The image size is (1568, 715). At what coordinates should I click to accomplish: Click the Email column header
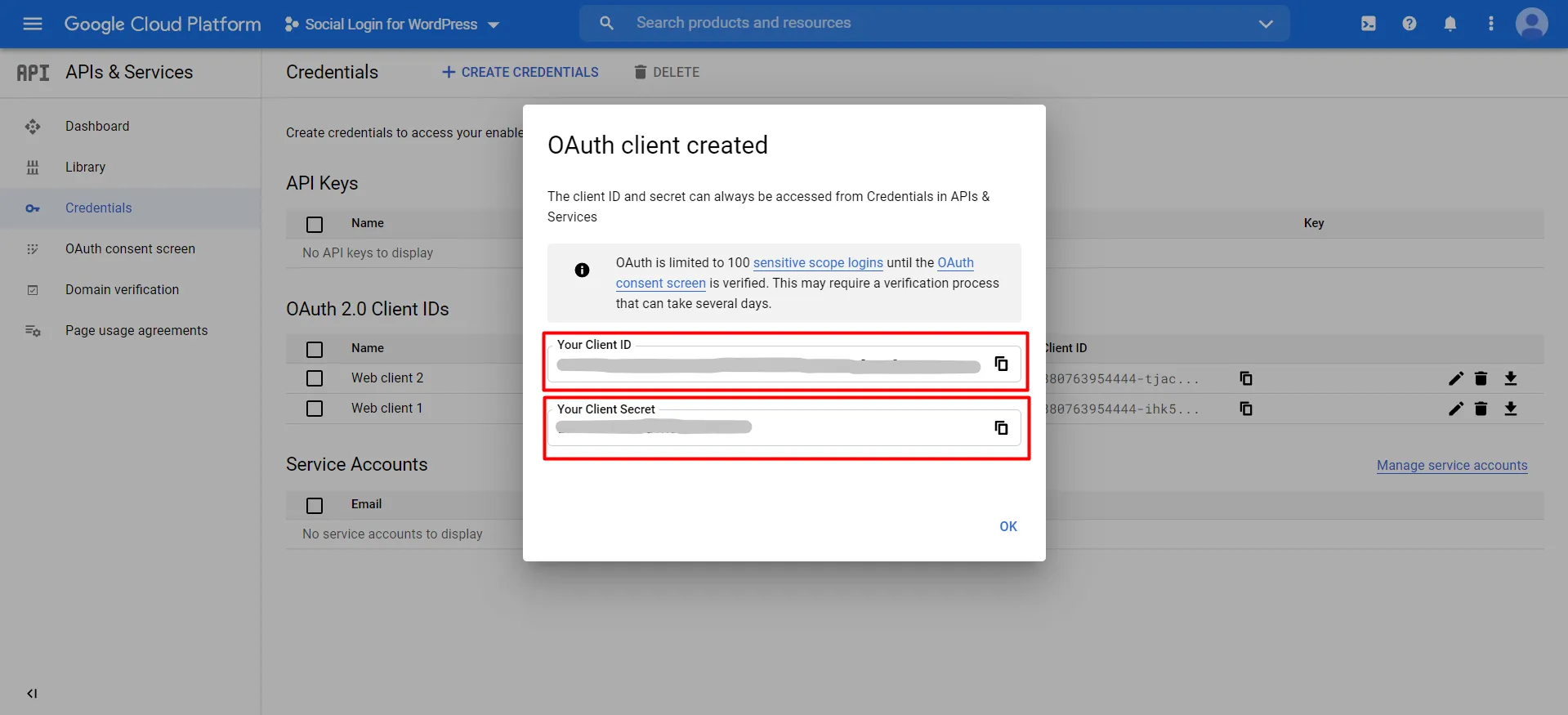(367, 504)
